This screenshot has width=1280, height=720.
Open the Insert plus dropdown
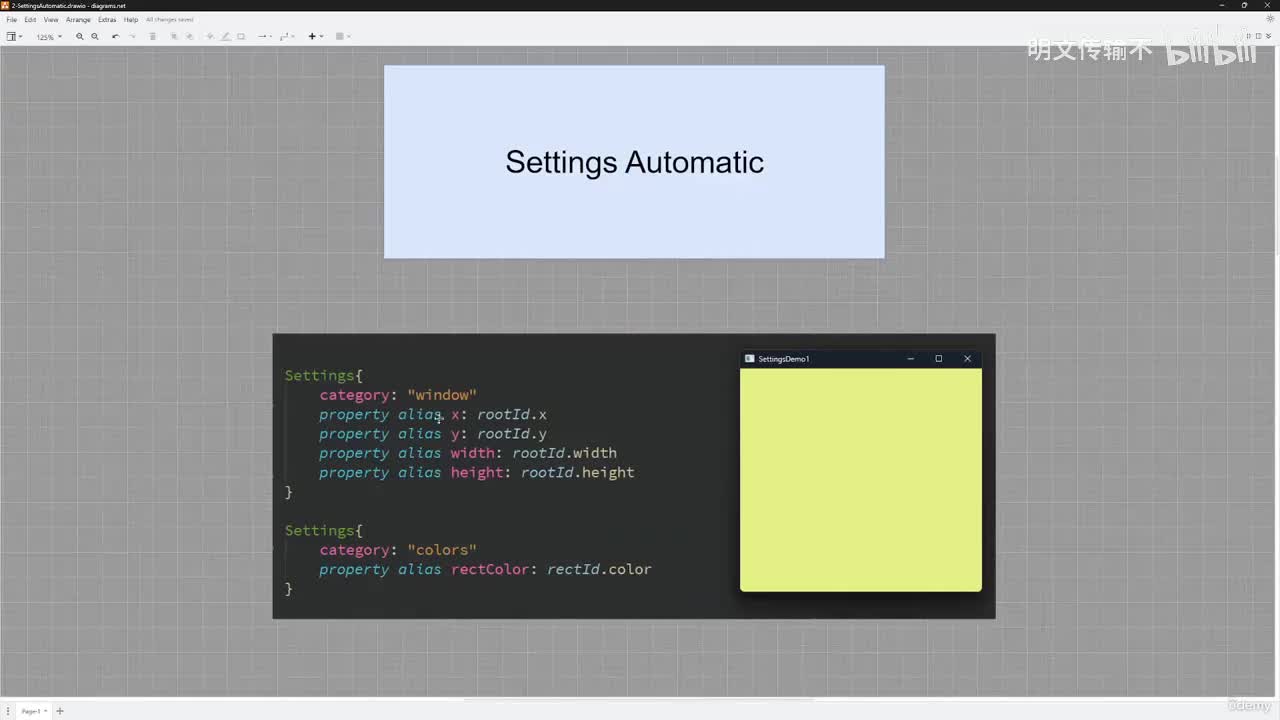pos(315,37)
